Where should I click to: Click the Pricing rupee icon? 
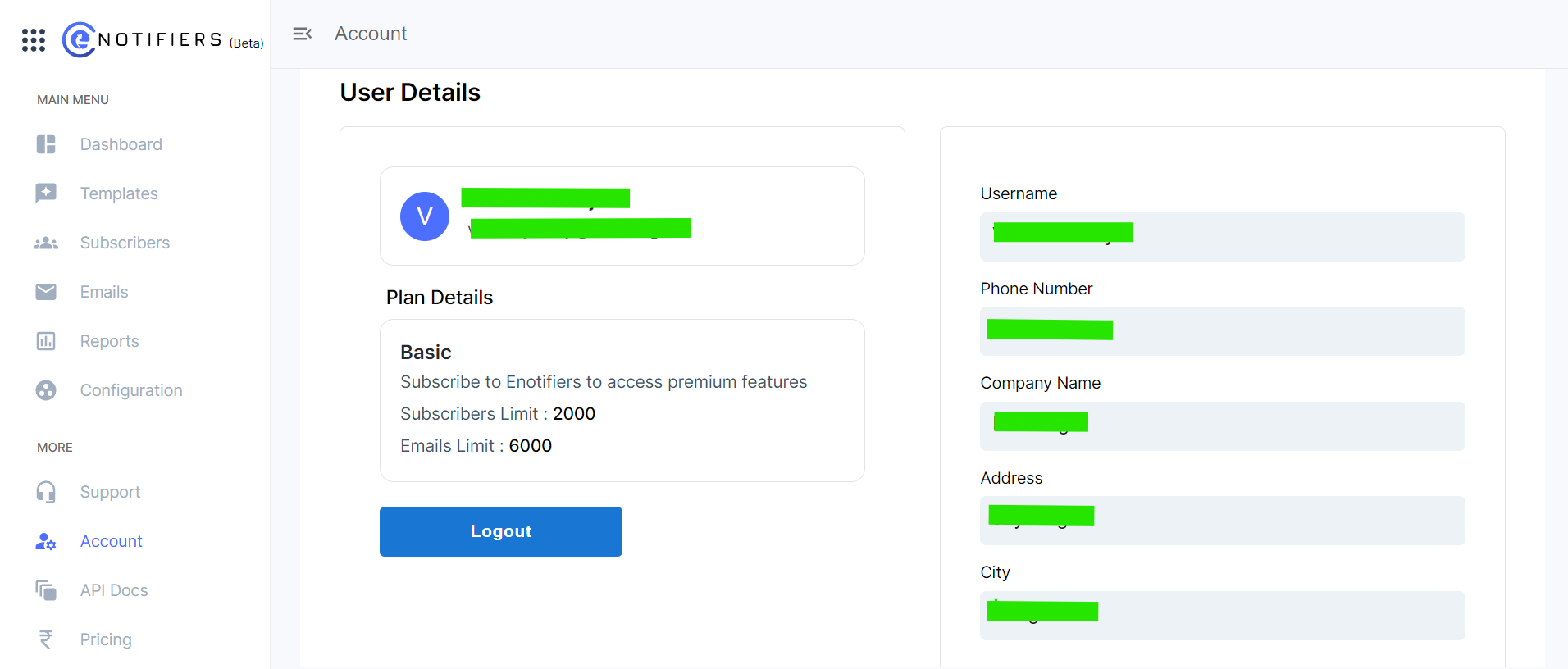pyautogui.click(x=46, y=639)
